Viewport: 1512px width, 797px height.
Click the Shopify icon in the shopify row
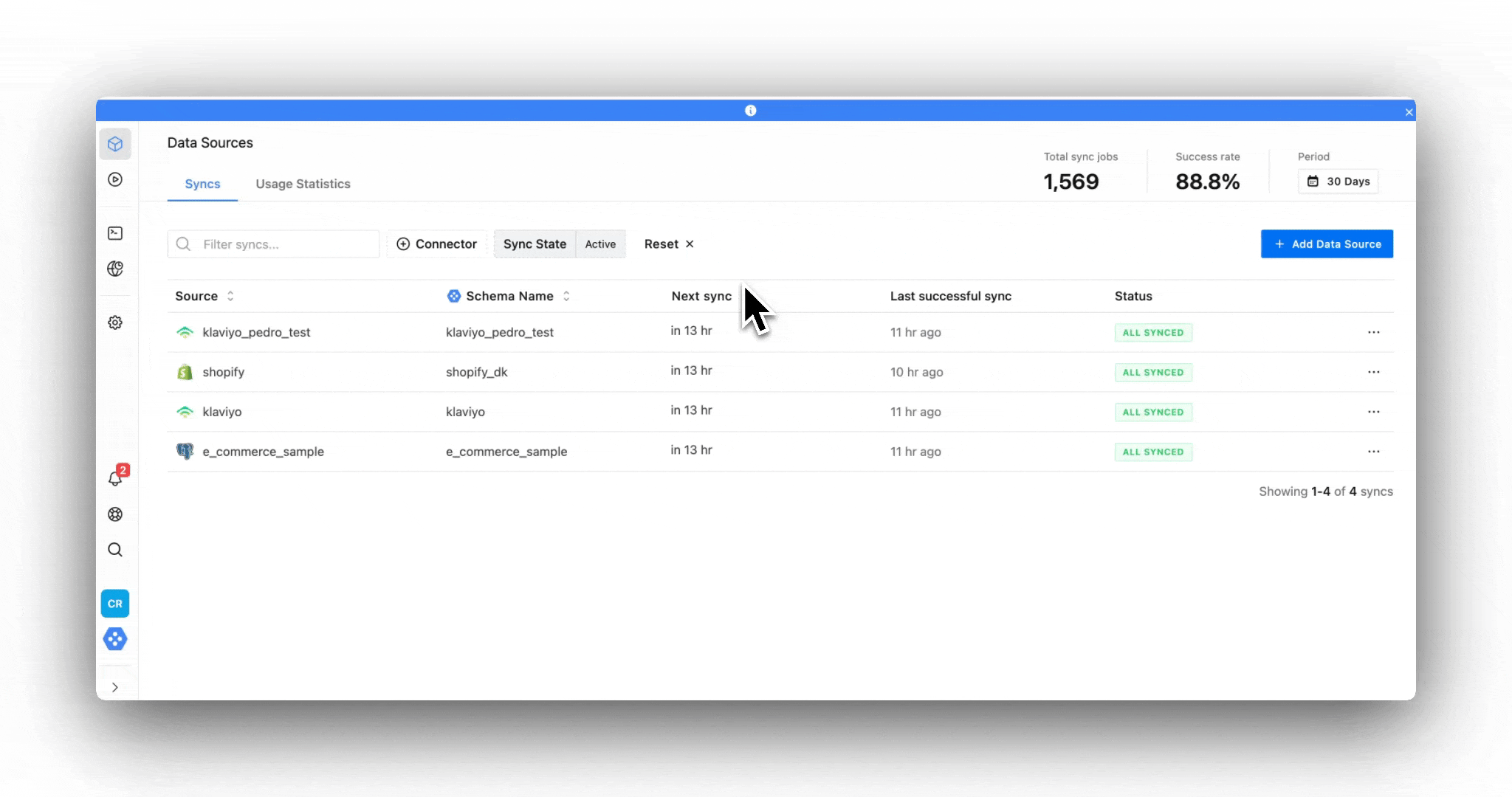(x=185, y=371)
